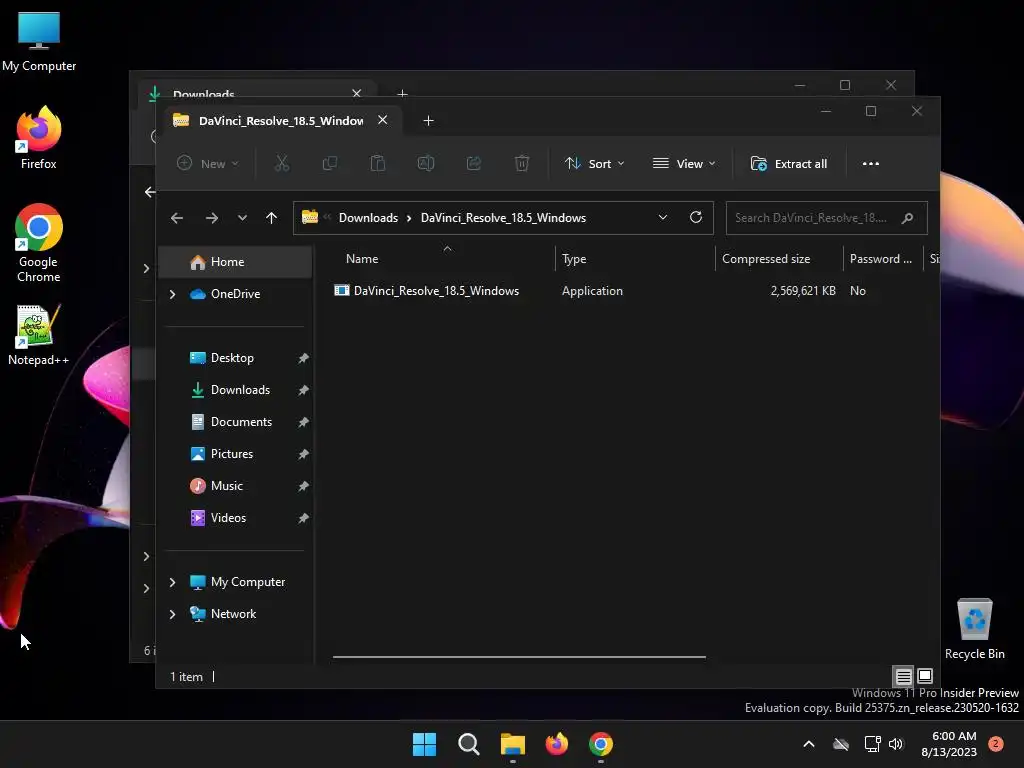Open the See more ellipsis menu
Viewport: 1024px width, 768px height.
coord(871,163)
